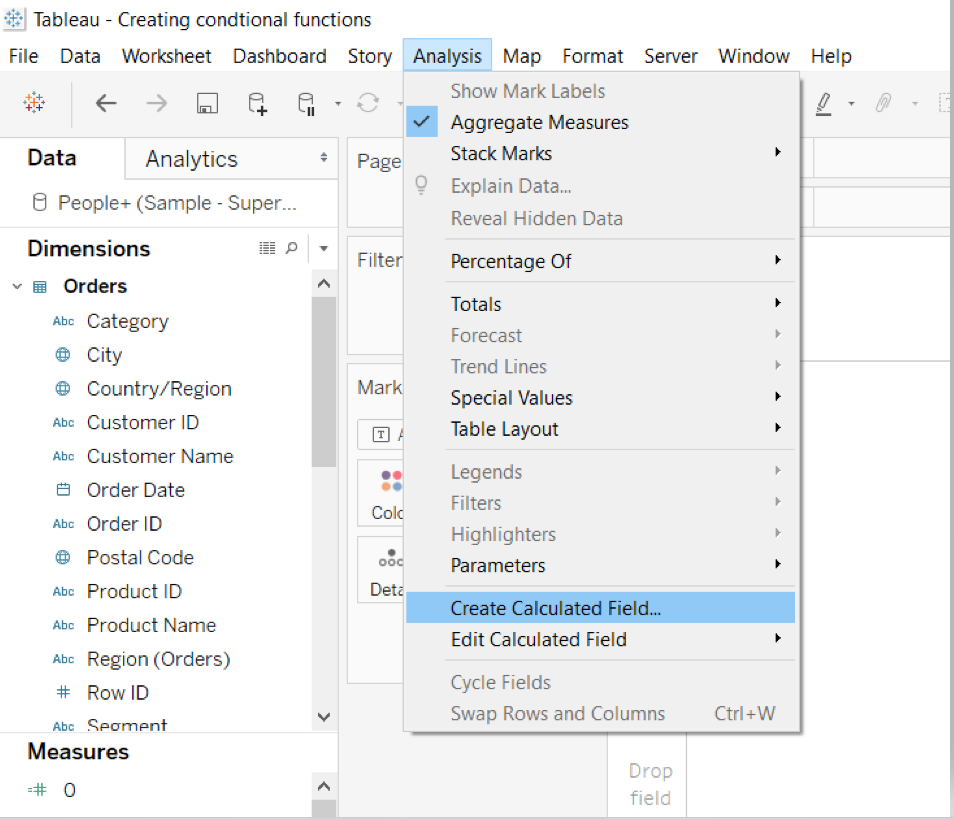Open the Parameters submenu item

click(x=601, y=565)
